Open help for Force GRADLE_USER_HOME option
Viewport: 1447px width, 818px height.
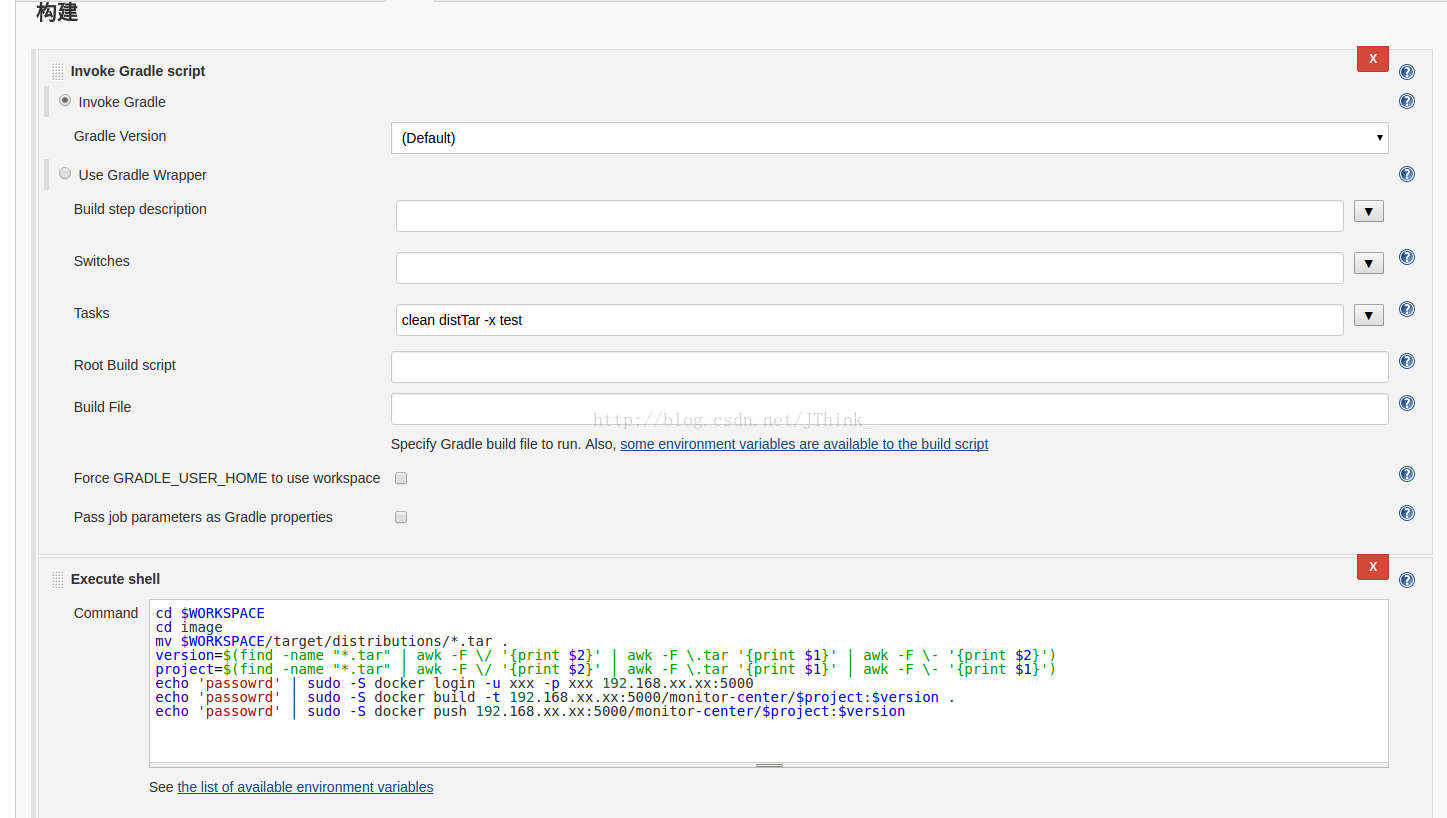click(x=1407, y=474)
